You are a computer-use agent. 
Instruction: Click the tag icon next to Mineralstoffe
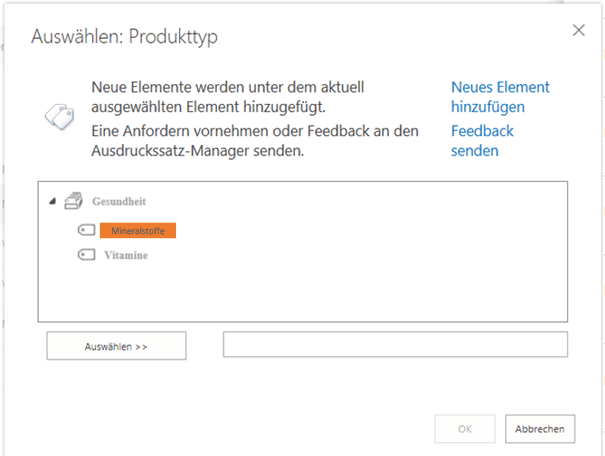86,230
